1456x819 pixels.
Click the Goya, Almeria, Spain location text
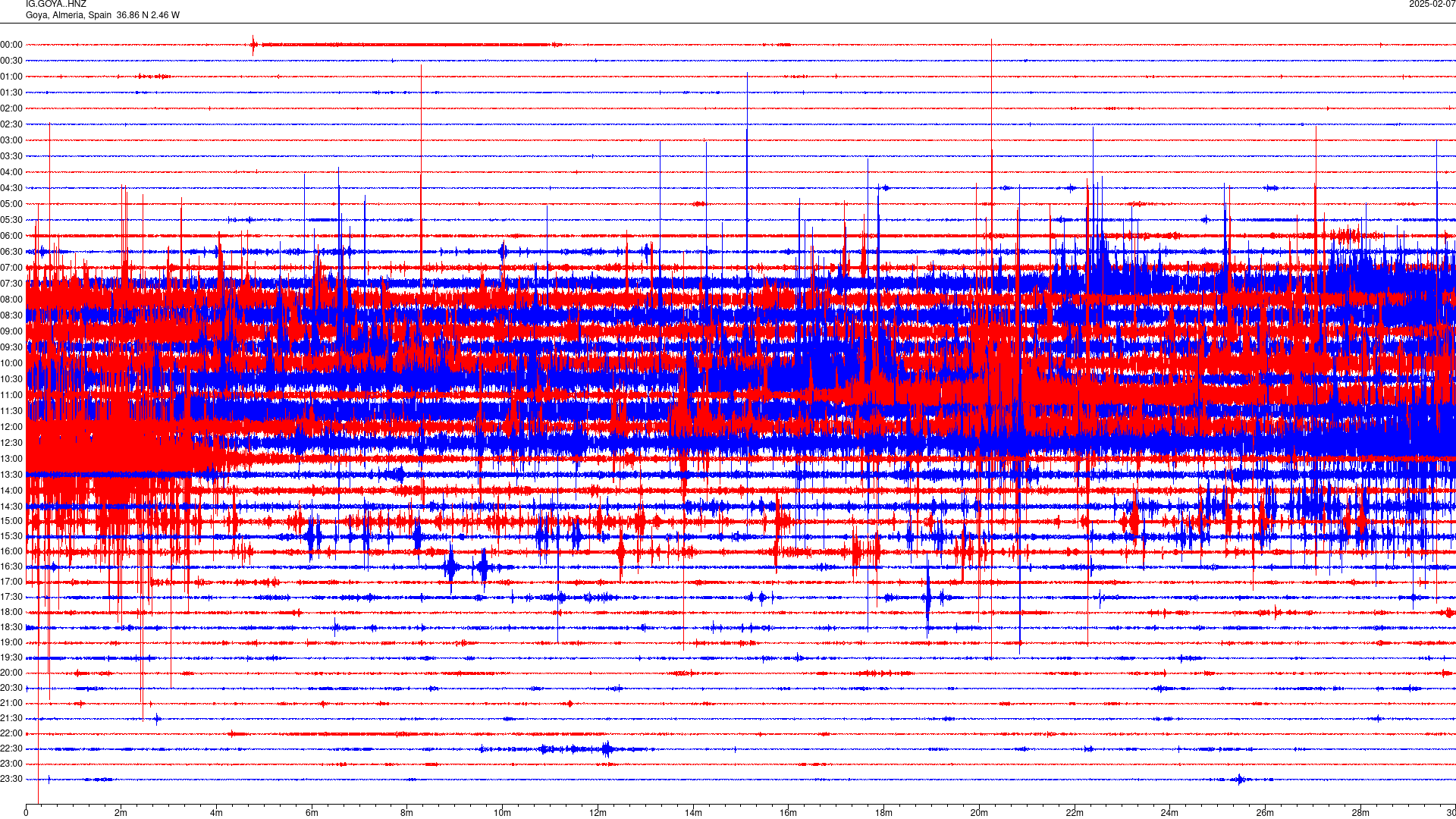tap(68, 15)
